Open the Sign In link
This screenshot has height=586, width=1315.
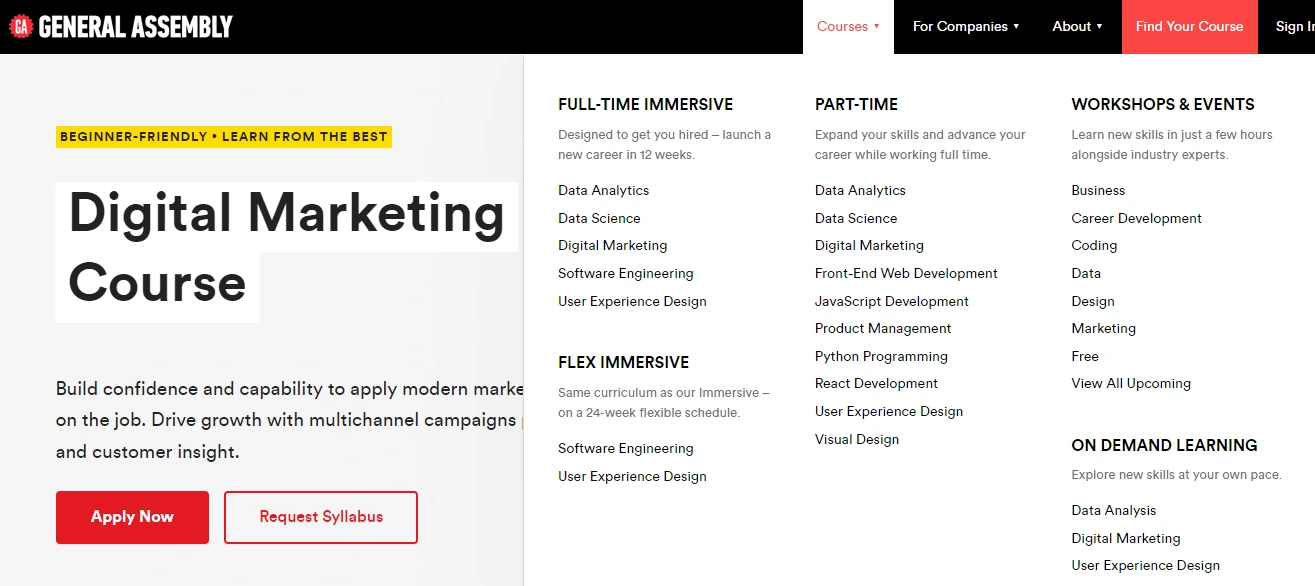(x=1294, y=27)
